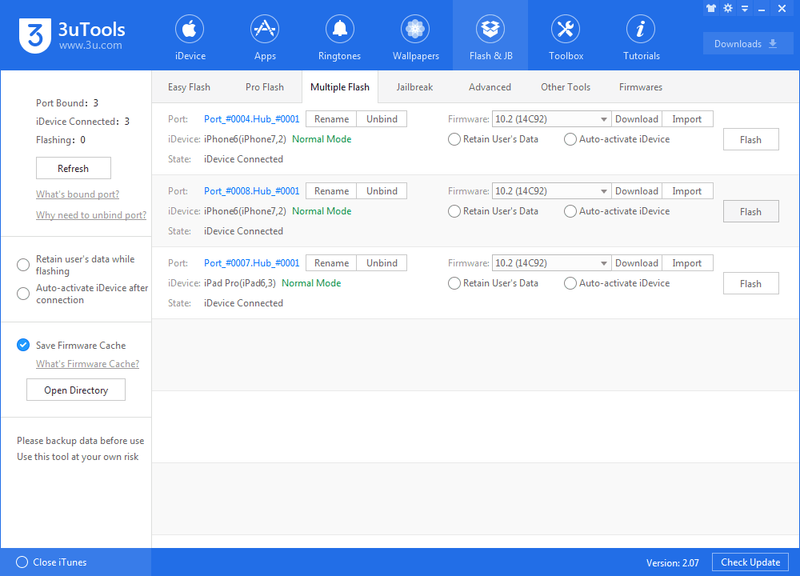The width and height of the screenshot is (800, 576).
Task: Click the Port_#0004.Hub_#0001 link
Action: (252, 119)
